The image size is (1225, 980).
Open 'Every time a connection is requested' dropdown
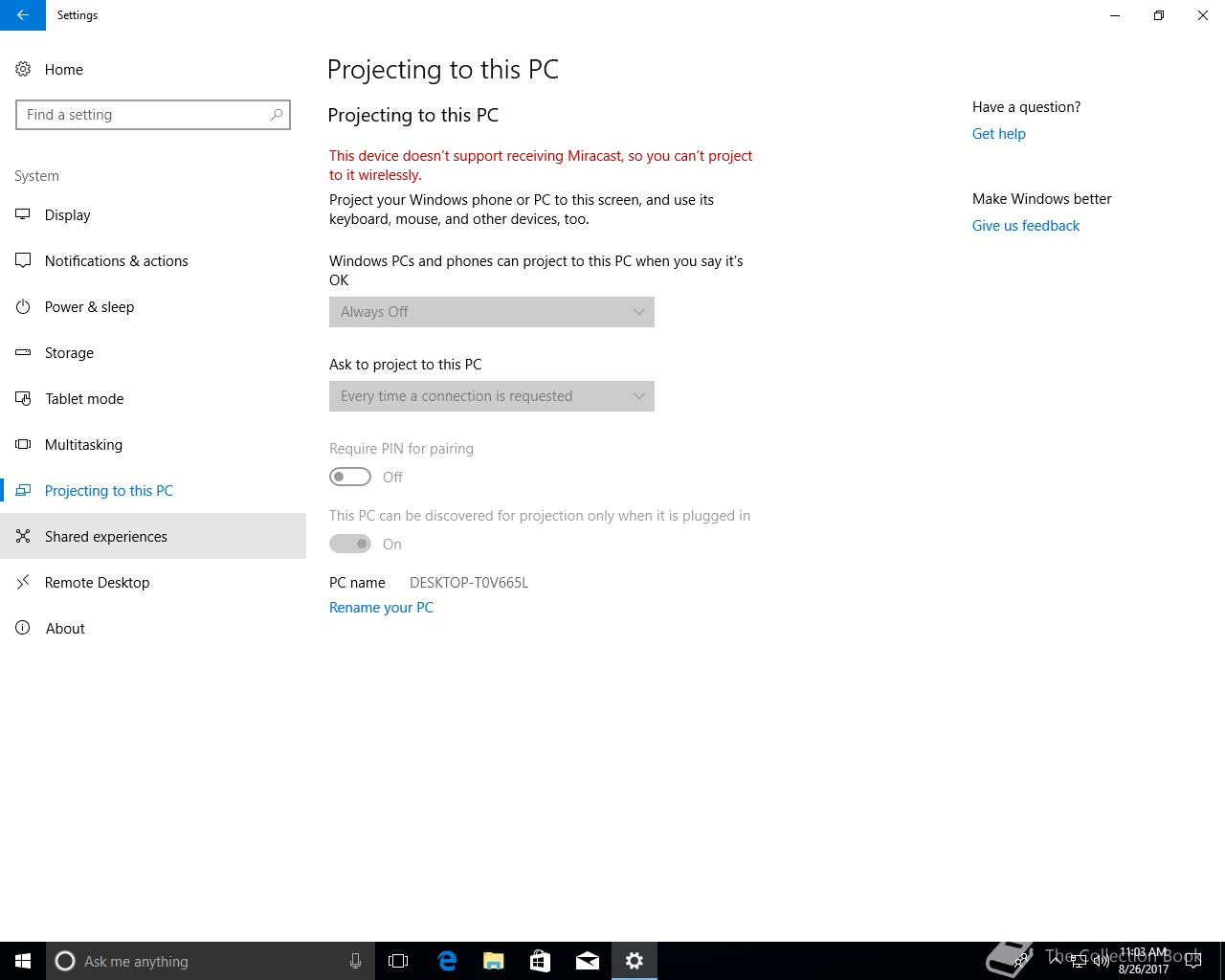(492, 396)
